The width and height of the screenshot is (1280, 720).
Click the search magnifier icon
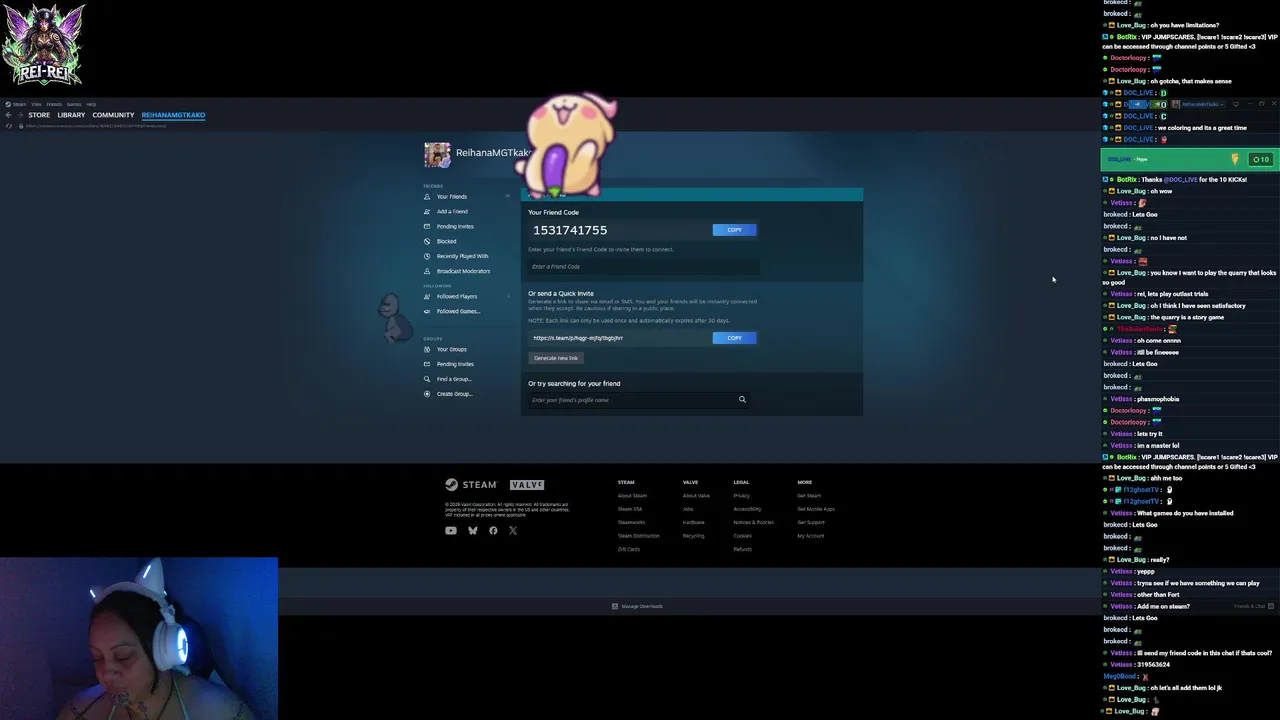click(742, 400)
